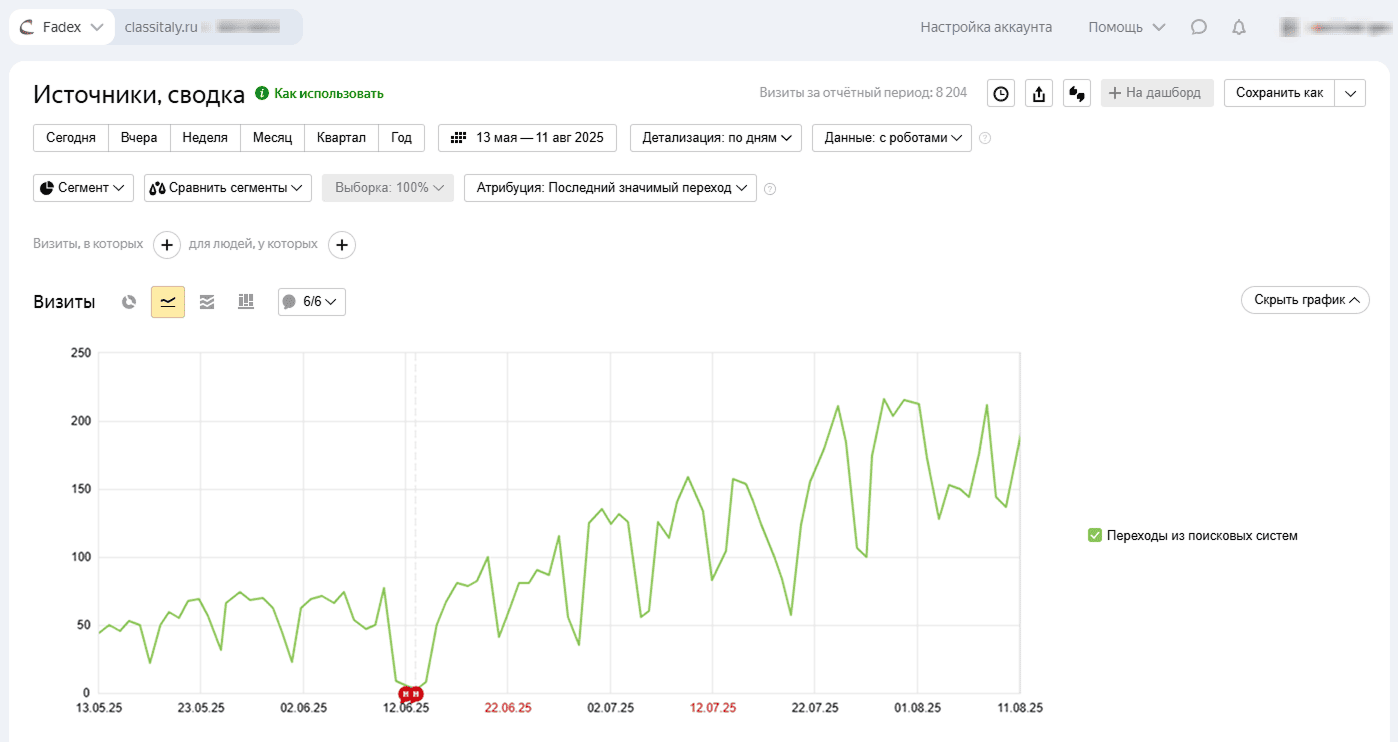Add a visit condition with plus button
The height and width of the screenshot is (742, 1398).
(x=167, y=244)
